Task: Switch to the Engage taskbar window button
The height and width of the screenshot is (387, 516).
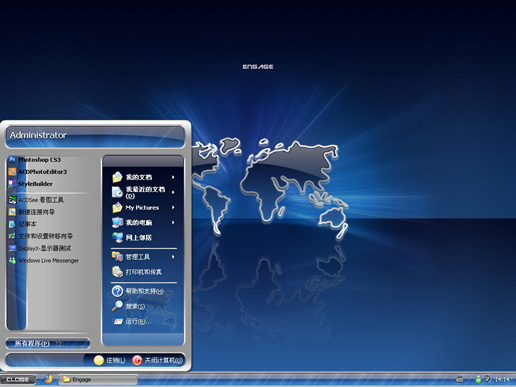Action: (x=98, y=380)
